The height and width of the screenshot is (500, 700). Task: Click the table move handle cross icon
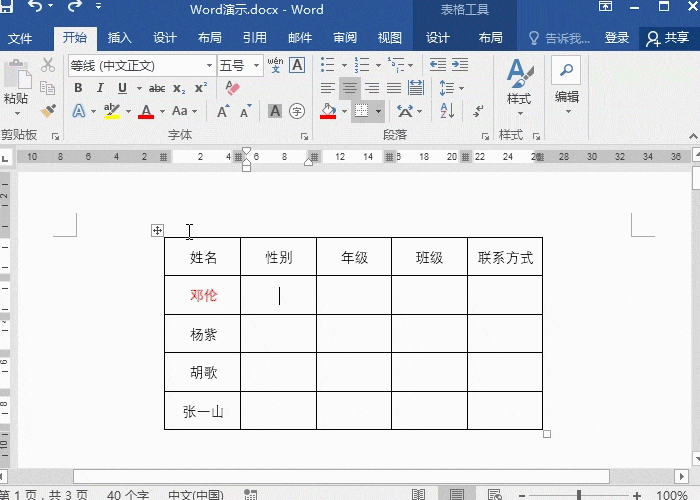point(157,230)
